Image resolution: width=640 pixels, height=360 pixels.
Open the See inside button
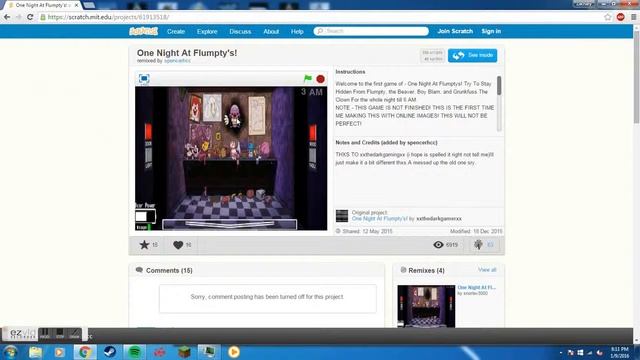(472, 55)
